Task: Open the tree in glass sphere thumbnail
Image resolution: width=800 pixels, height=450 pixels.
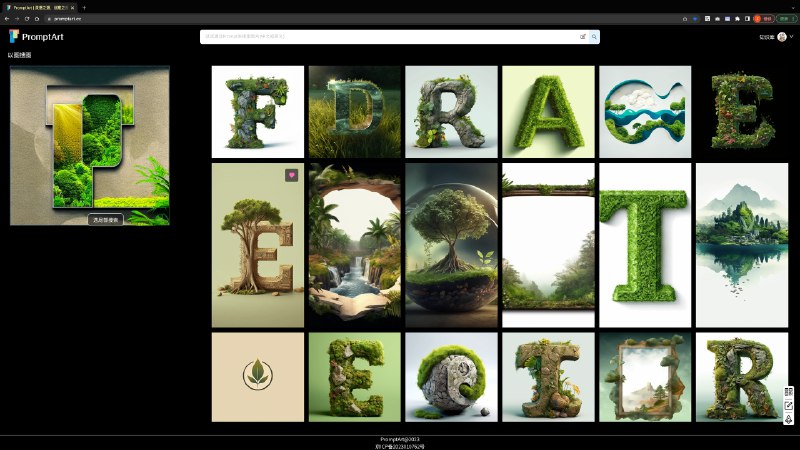Action: pos(452,245)
